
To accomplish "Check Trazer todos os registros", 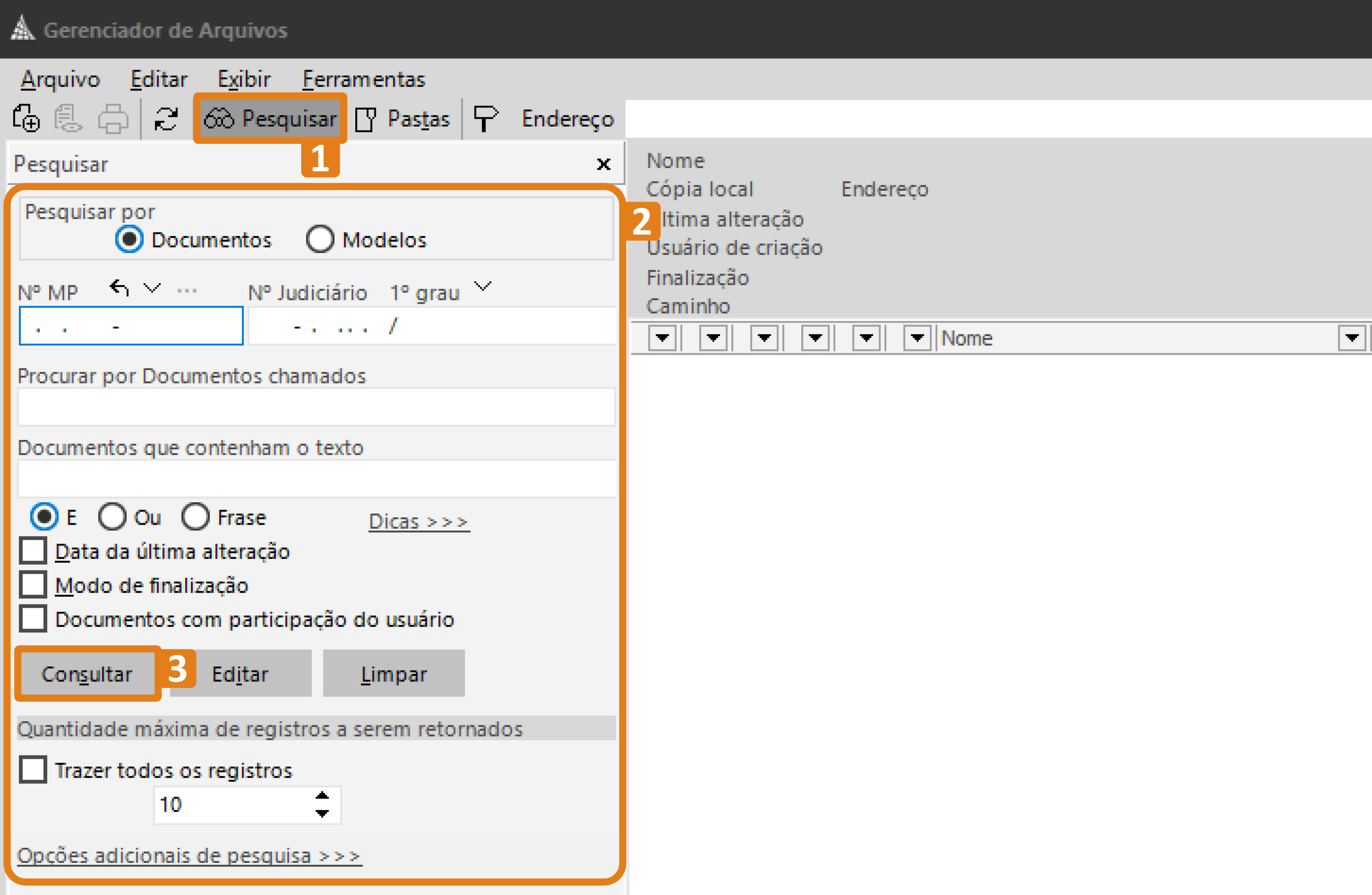I will click(x=33, y=769).
